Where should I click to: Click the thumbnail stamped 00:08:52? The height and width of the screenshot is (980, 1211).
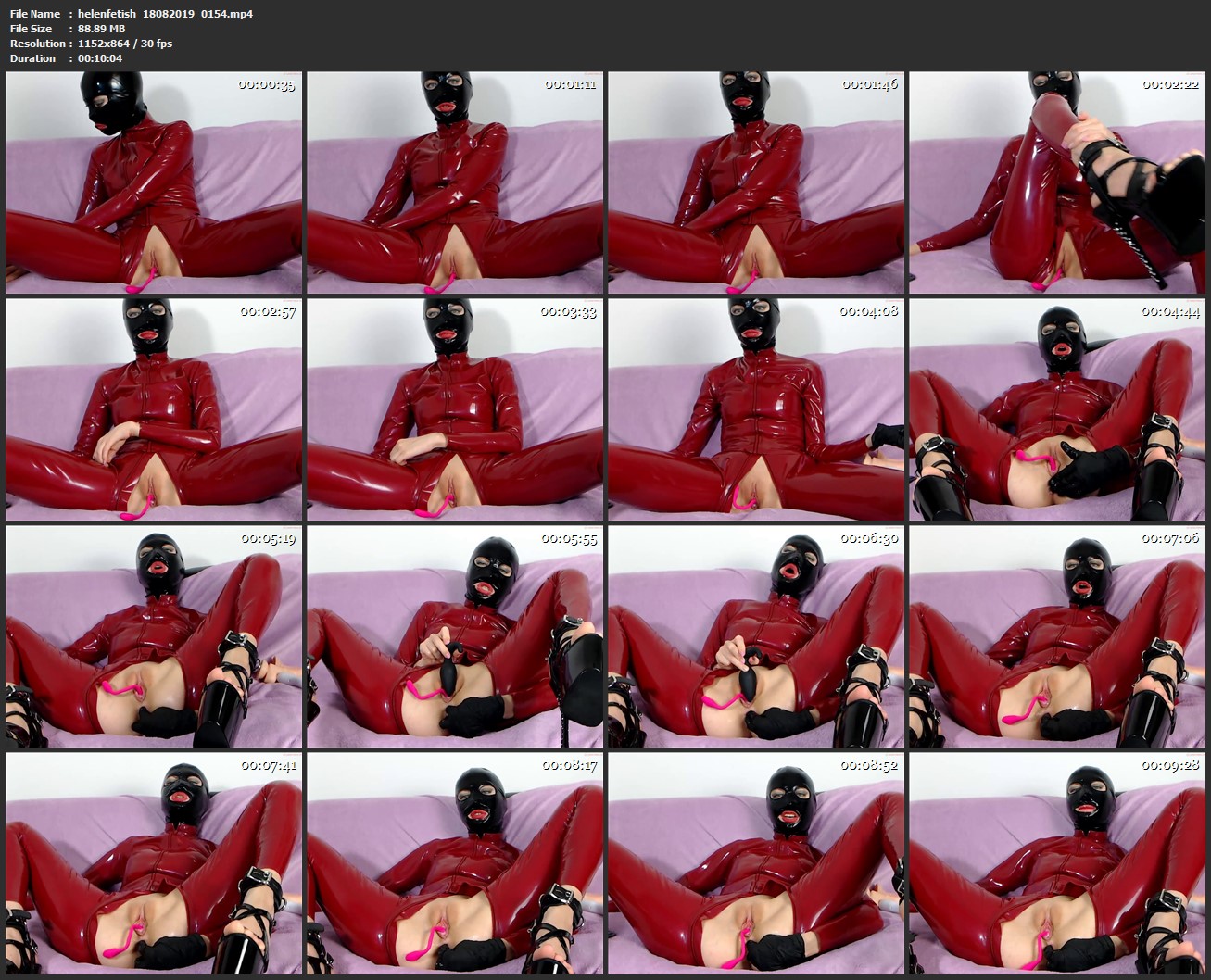click(756, 863)
